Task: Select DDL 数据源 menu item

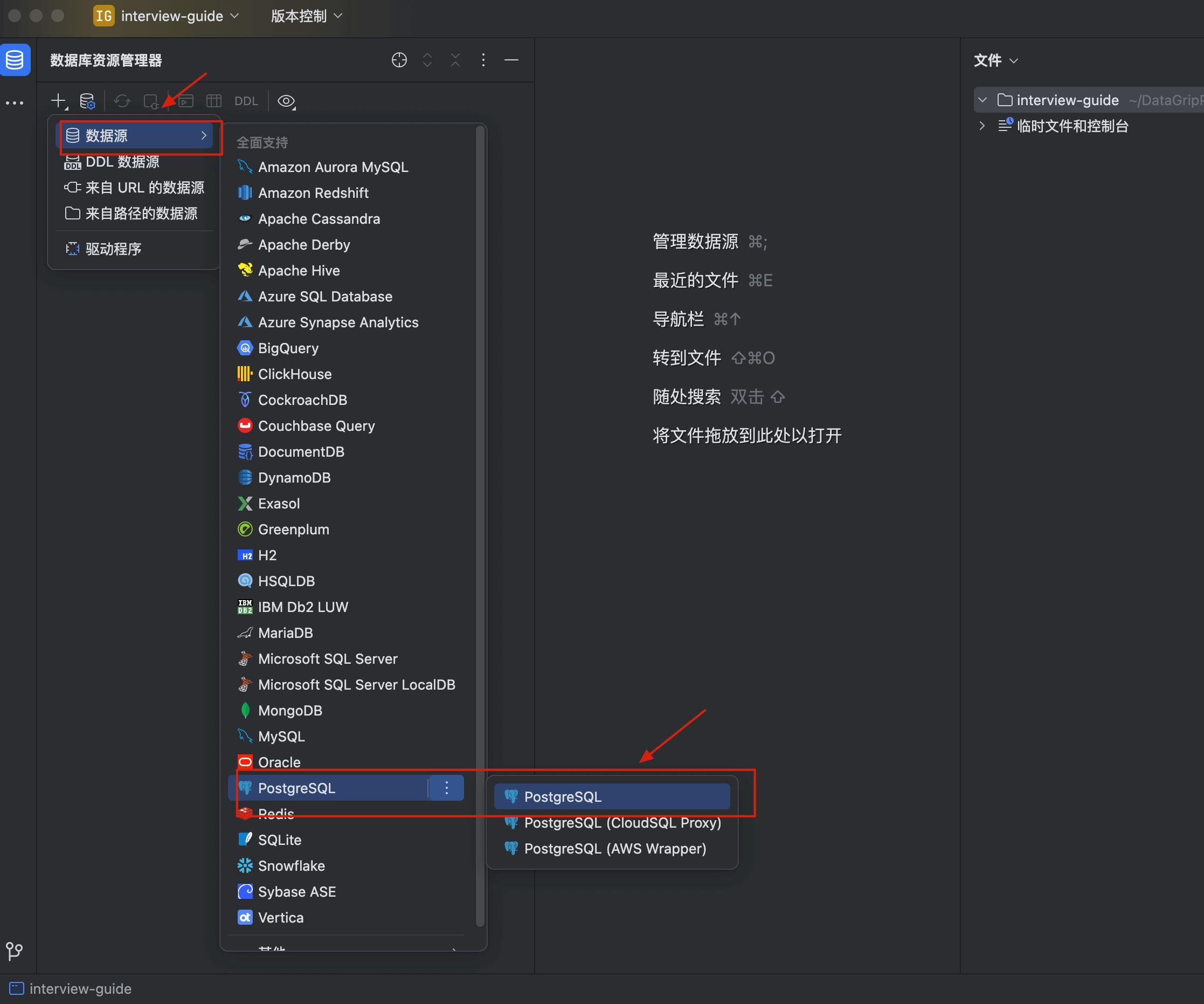Action: pyautogui.click(x=134, y=162)
